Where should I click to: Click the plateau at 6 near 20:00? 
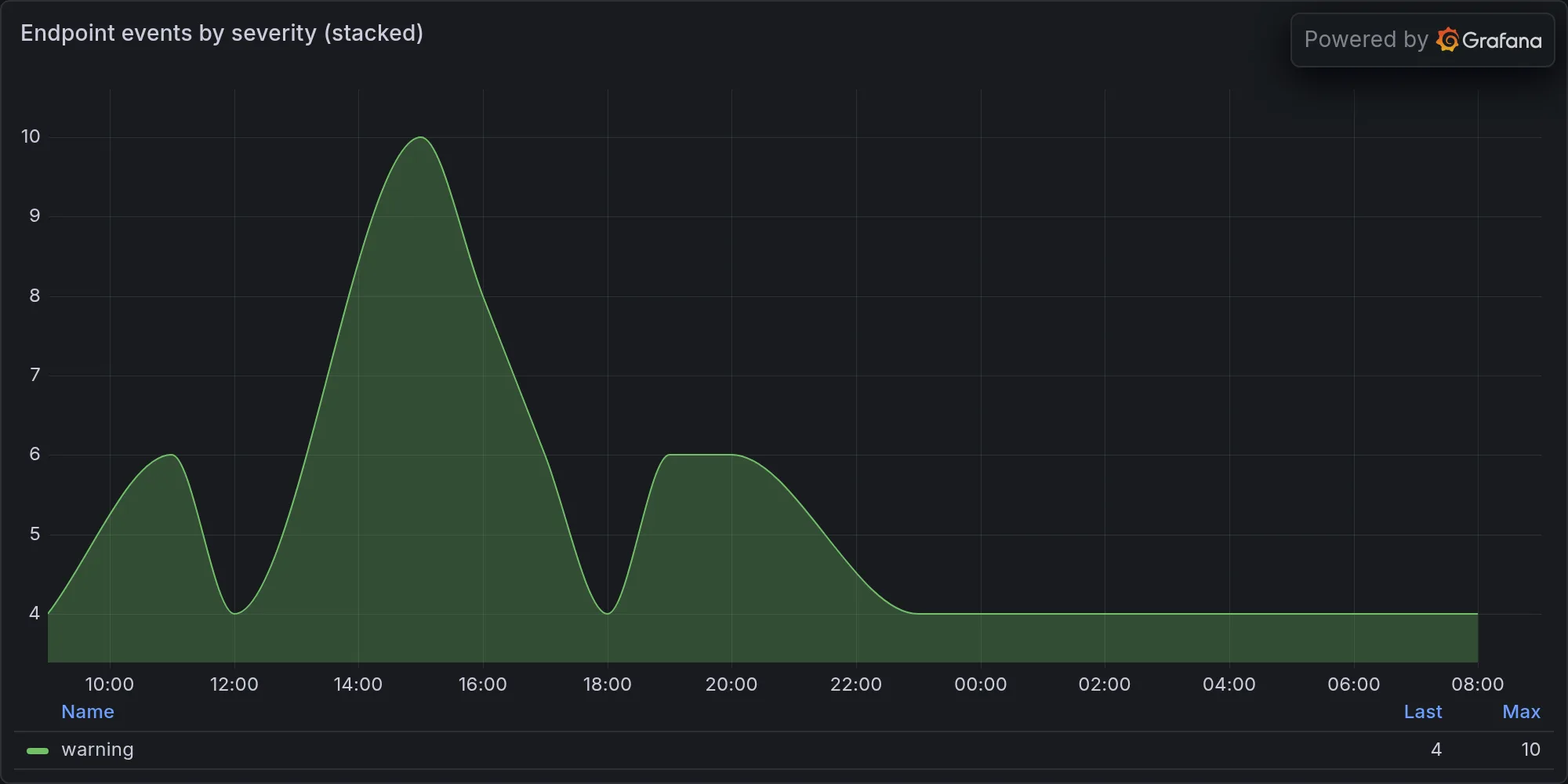pos(699,455)
